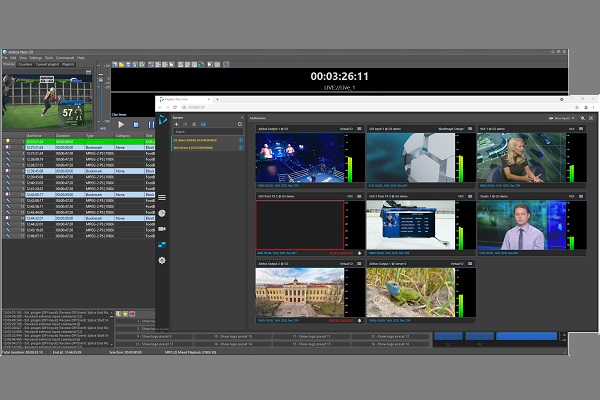The image size is (600, 400).
Task: Open the Studio 1 tile menu
Action: click(581, 196)
